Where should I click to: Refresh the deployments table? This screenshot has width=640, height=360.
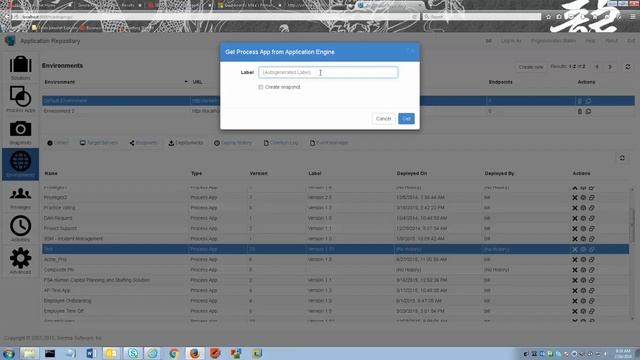click(622, 158)
